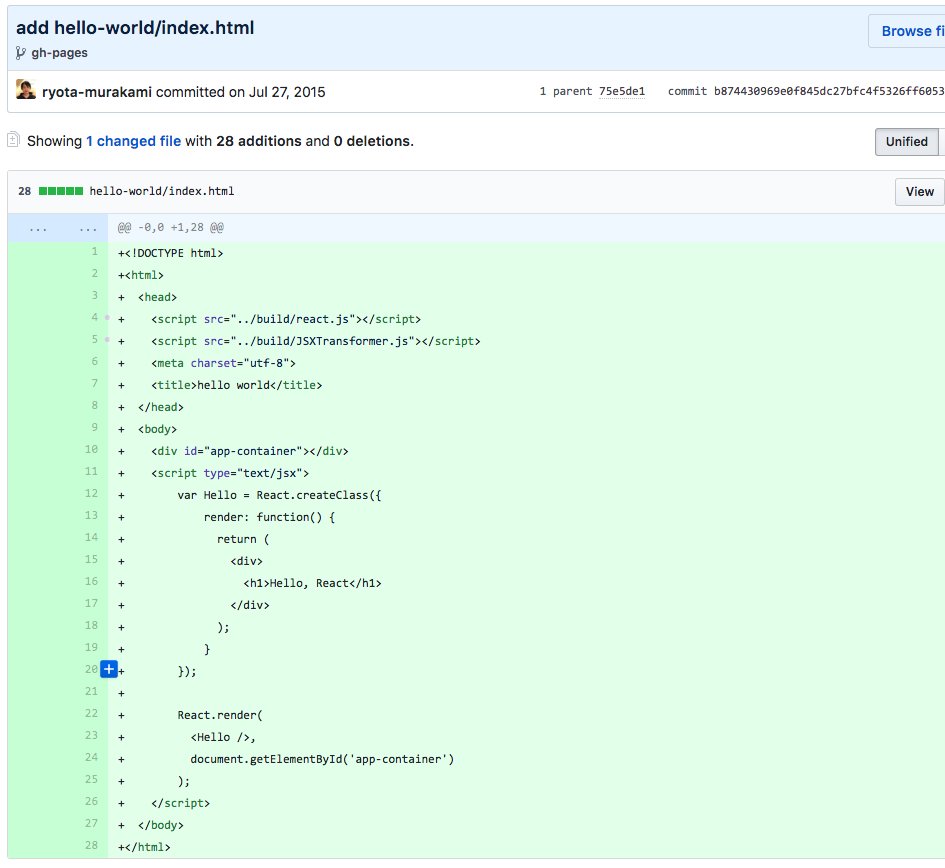
Task: Click the '1 changed file' link
Action: pyautogui.click(x=133, y=141)
